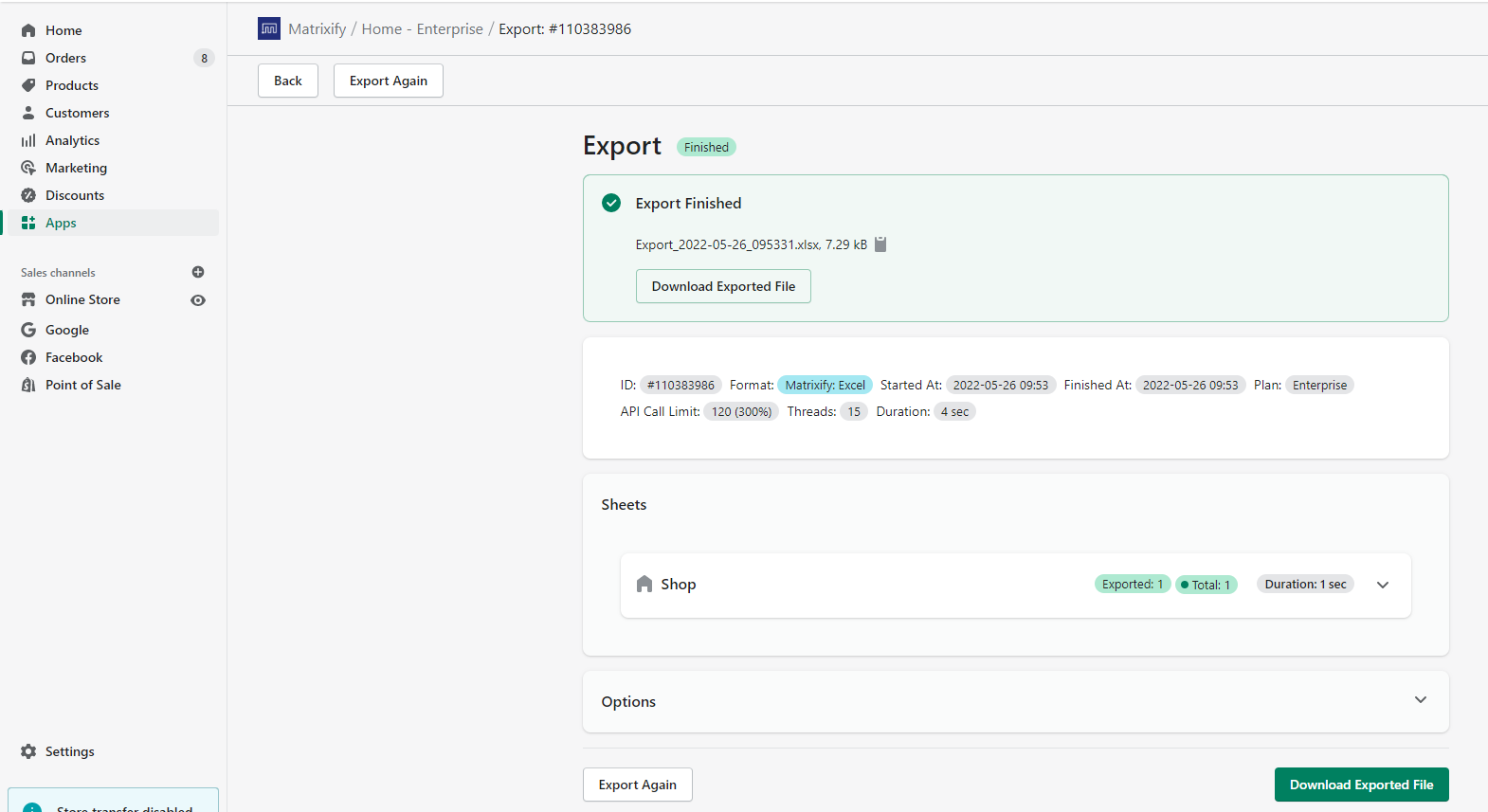This screenshot has width=1488, height=812.
Task: Expand the Shop sheet details chevron
Action: (1383, 585)
